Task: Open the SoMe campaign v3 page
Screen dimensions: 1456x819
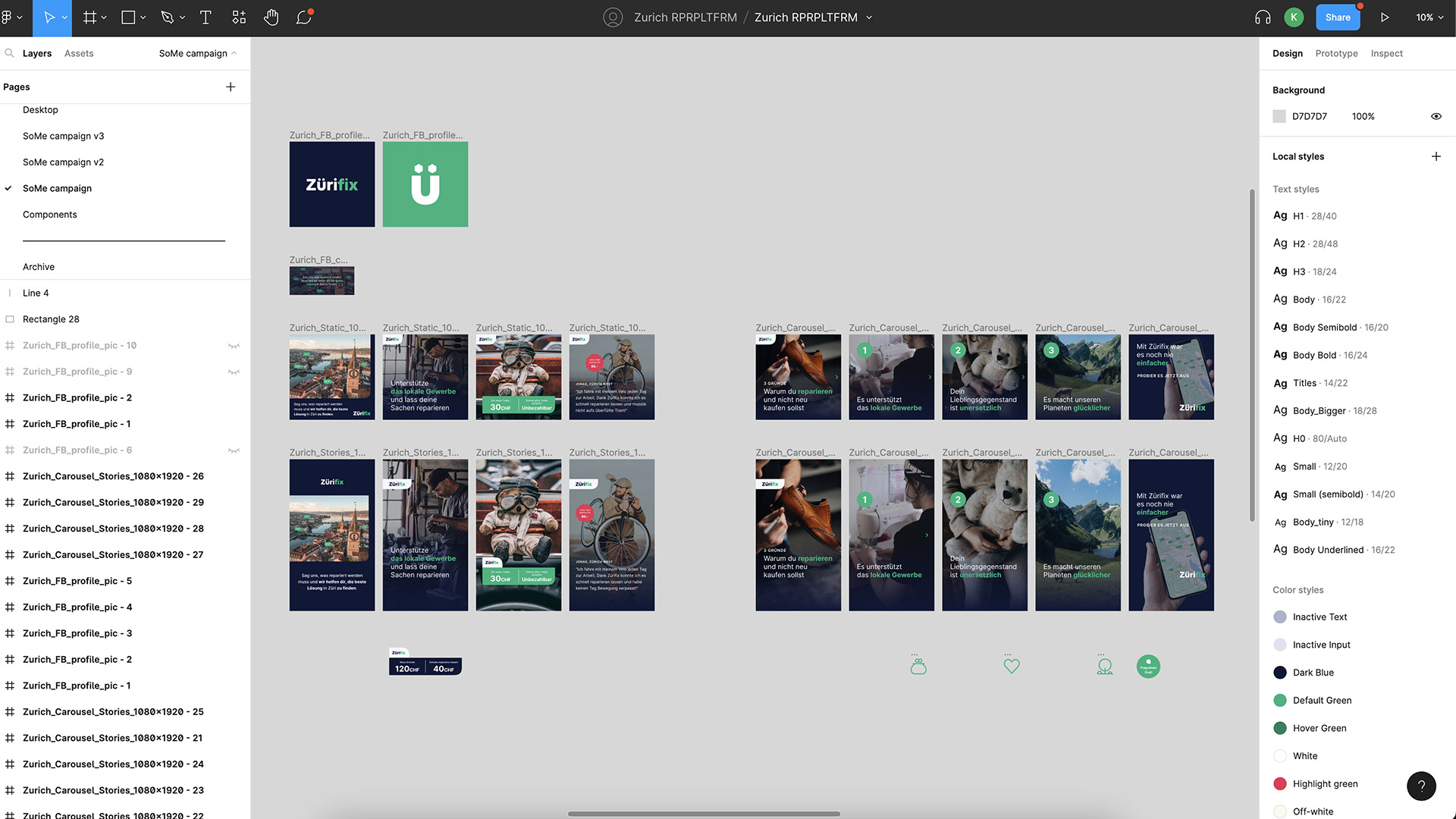Action: [63, 136]
